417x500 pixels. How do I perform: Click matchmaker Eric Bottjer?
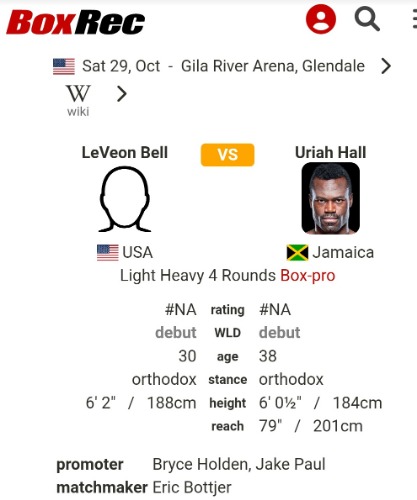(x=192, y=488)
